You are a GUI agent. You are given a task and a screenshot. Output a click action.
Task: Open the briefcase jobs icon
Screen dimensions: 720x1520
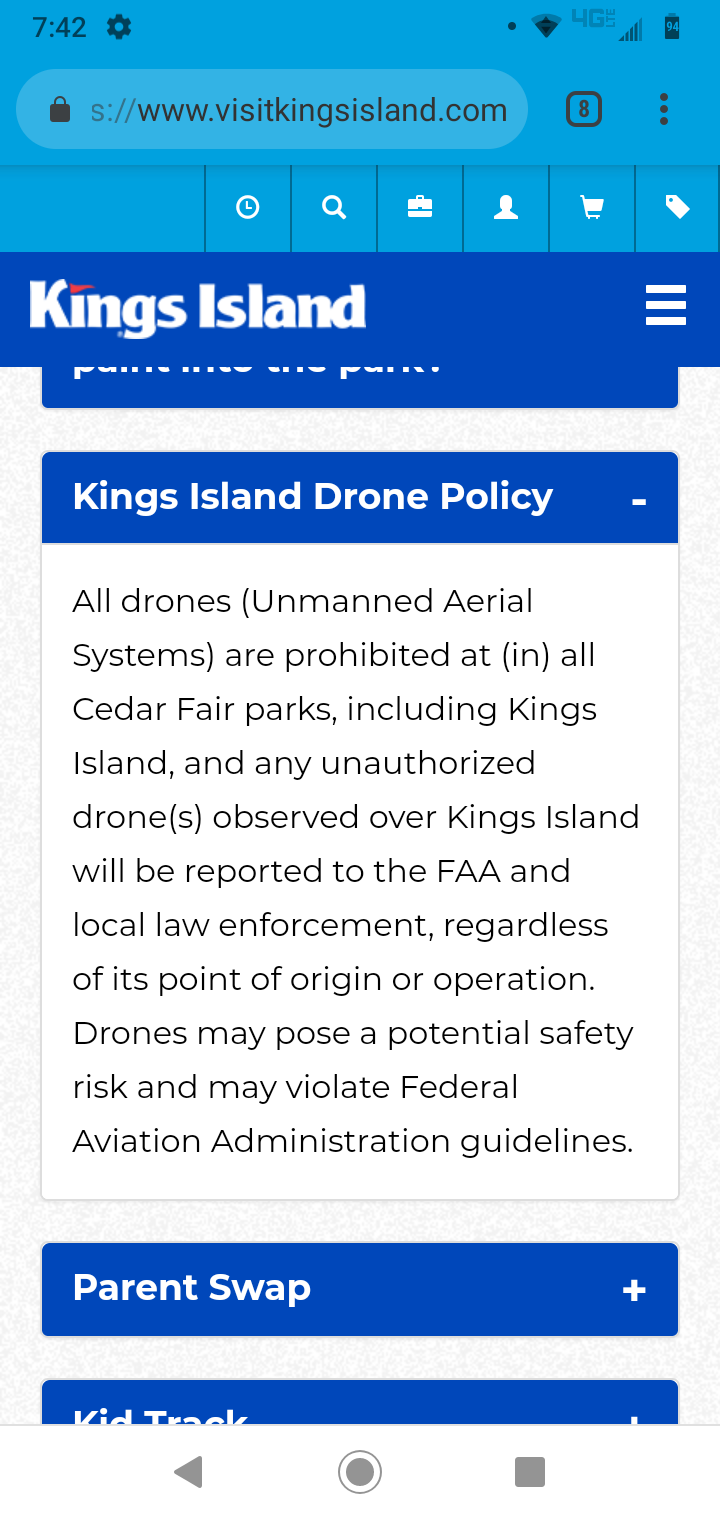coord(420,208)
